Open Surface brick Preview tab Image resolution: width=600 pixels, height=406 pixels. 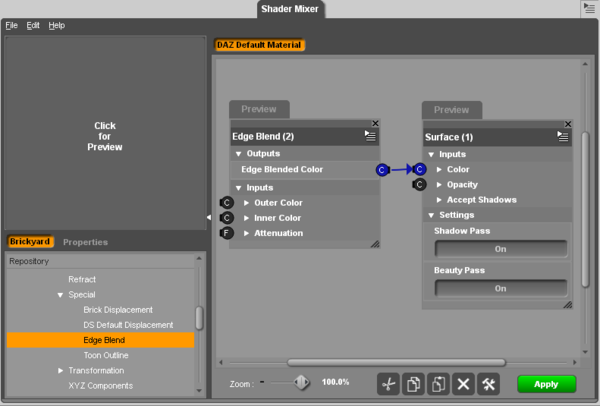[452, 110]
